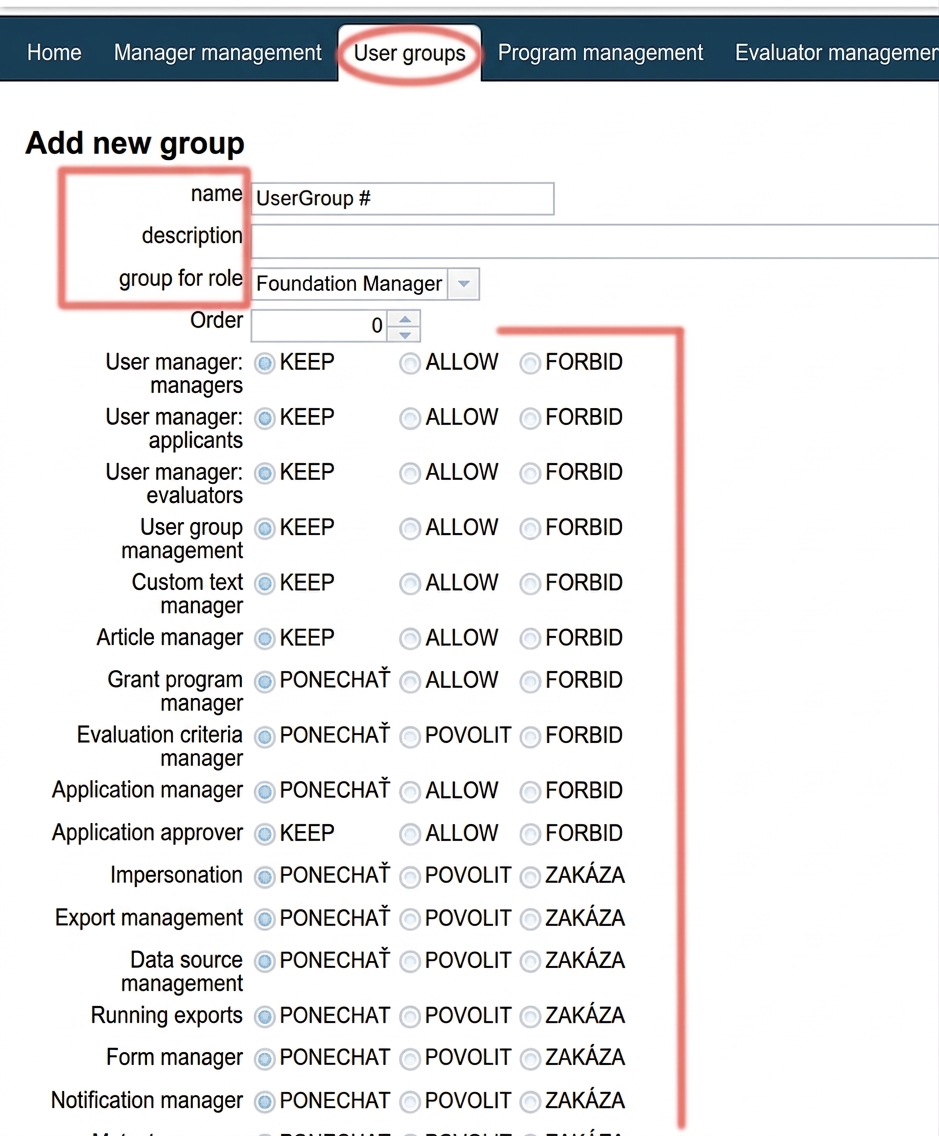Image resolution: width=939 pixels, height=1136 pixels.
Task: Open the Home tab
Action: pos(54,52)
